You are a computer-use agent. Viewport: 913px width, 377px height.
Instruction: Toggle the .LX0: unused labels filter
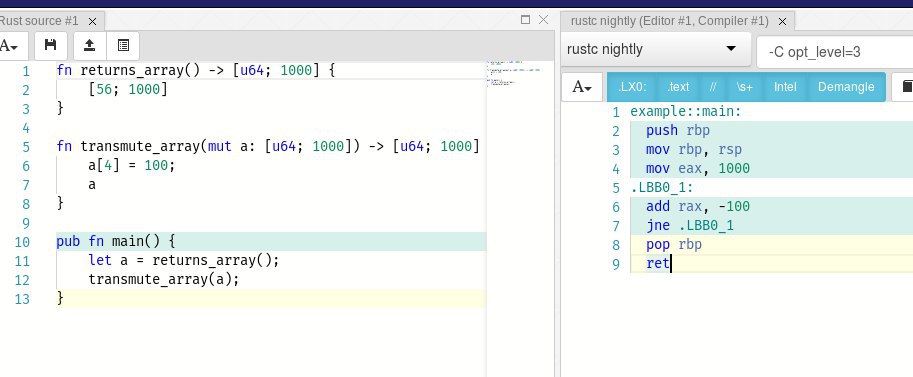tap(632, 87)
